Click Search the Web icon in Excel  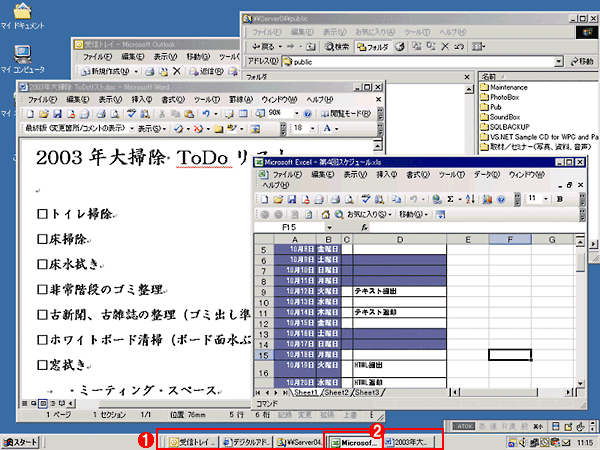coord(338,215)
